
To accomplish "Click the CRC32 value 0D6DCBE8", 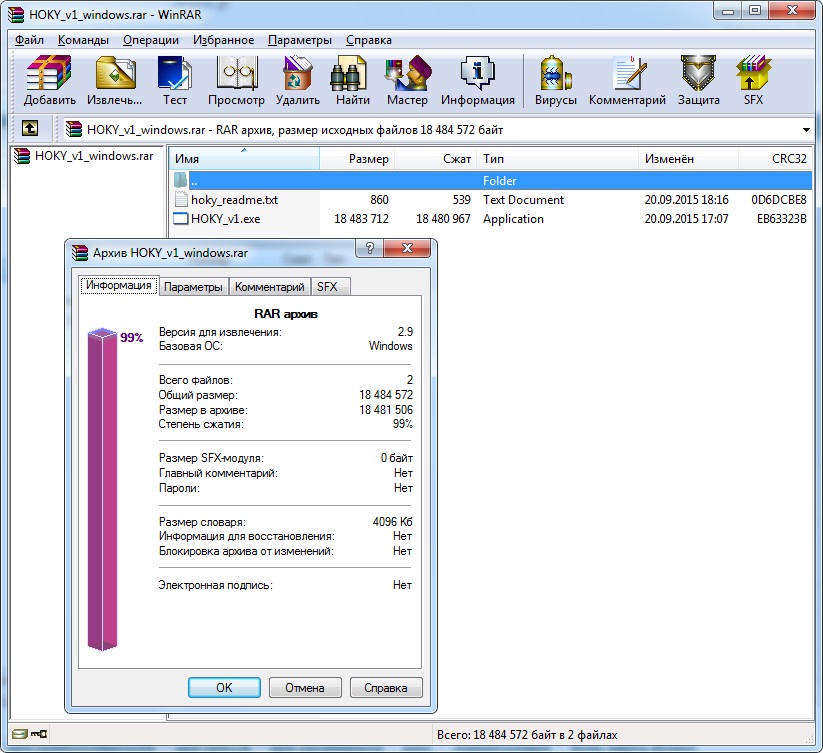I will pos(779,200).
